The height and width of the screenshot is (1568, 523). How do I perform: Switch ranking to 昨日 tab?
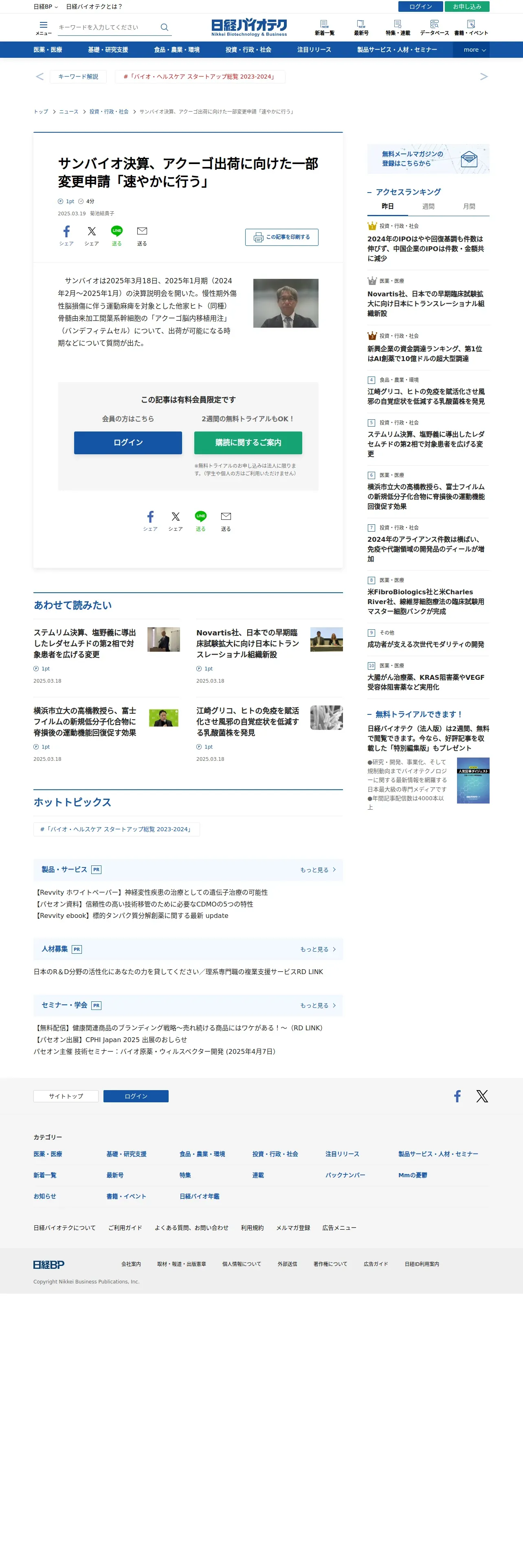(x=387, y=207)
